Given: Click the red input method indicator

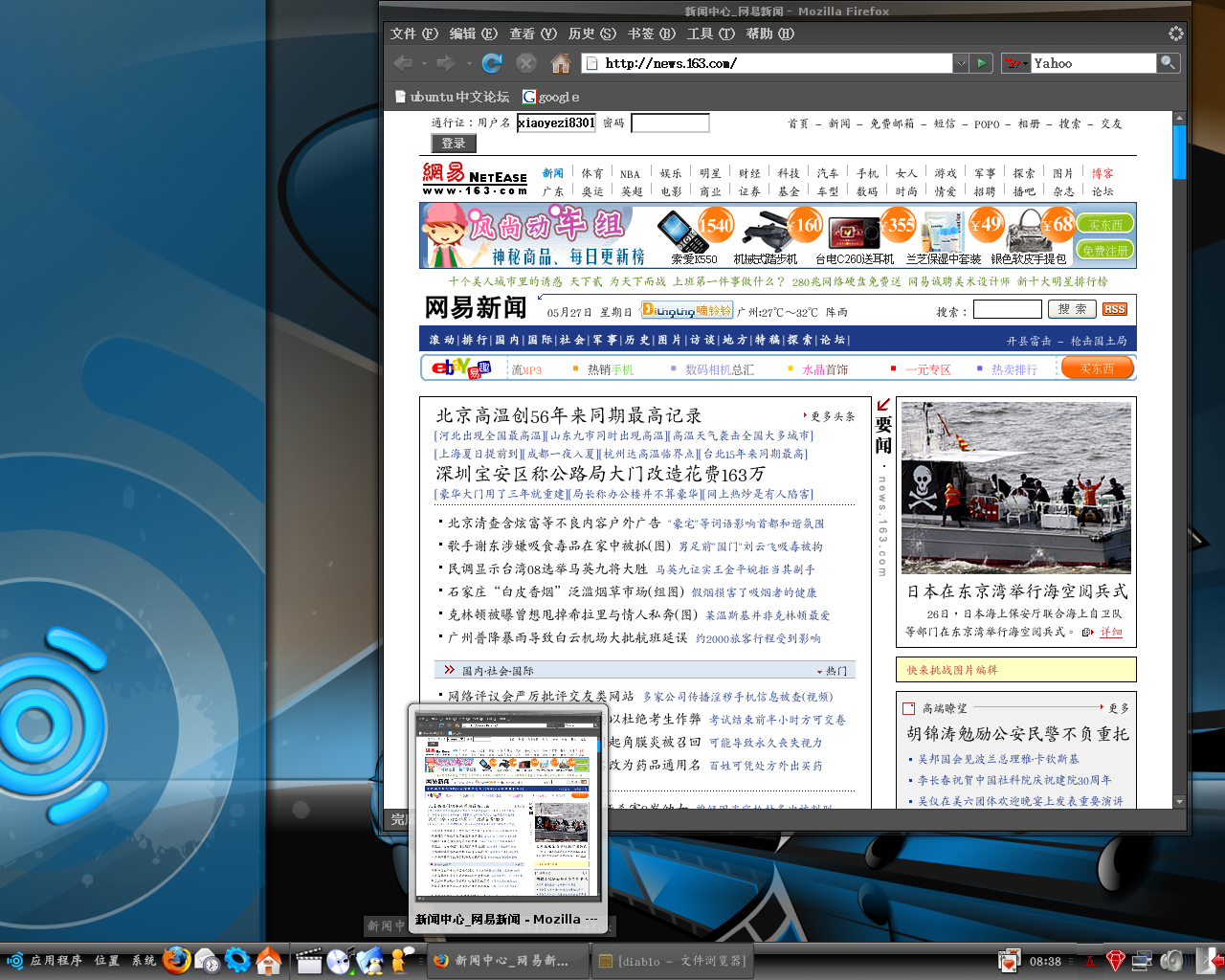Looking at the screenshot, I should click(1089, 961).
